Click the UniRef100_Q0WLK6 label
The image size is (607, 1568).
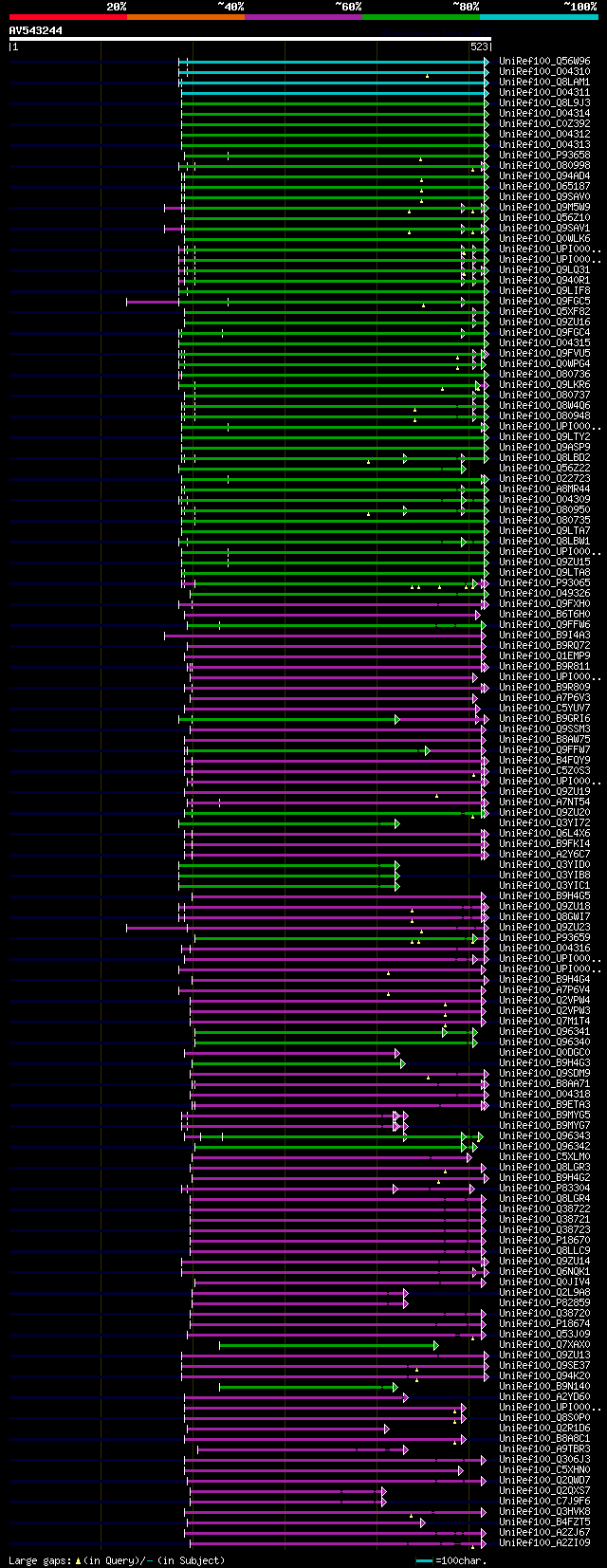point(544,238)
